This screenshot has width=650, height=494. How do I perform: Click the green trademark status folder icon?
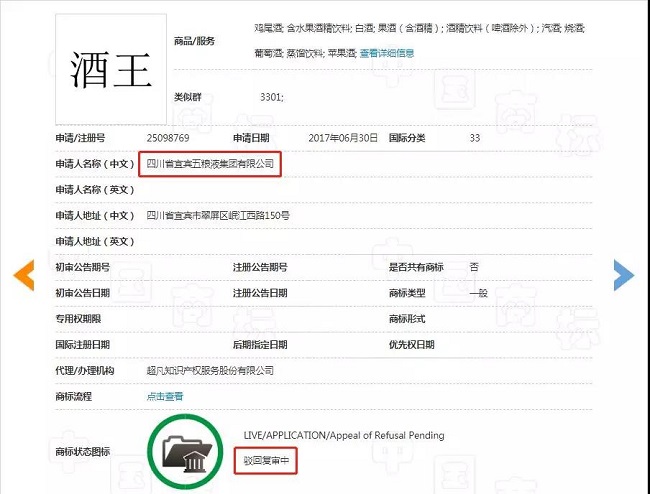(185, 451)
